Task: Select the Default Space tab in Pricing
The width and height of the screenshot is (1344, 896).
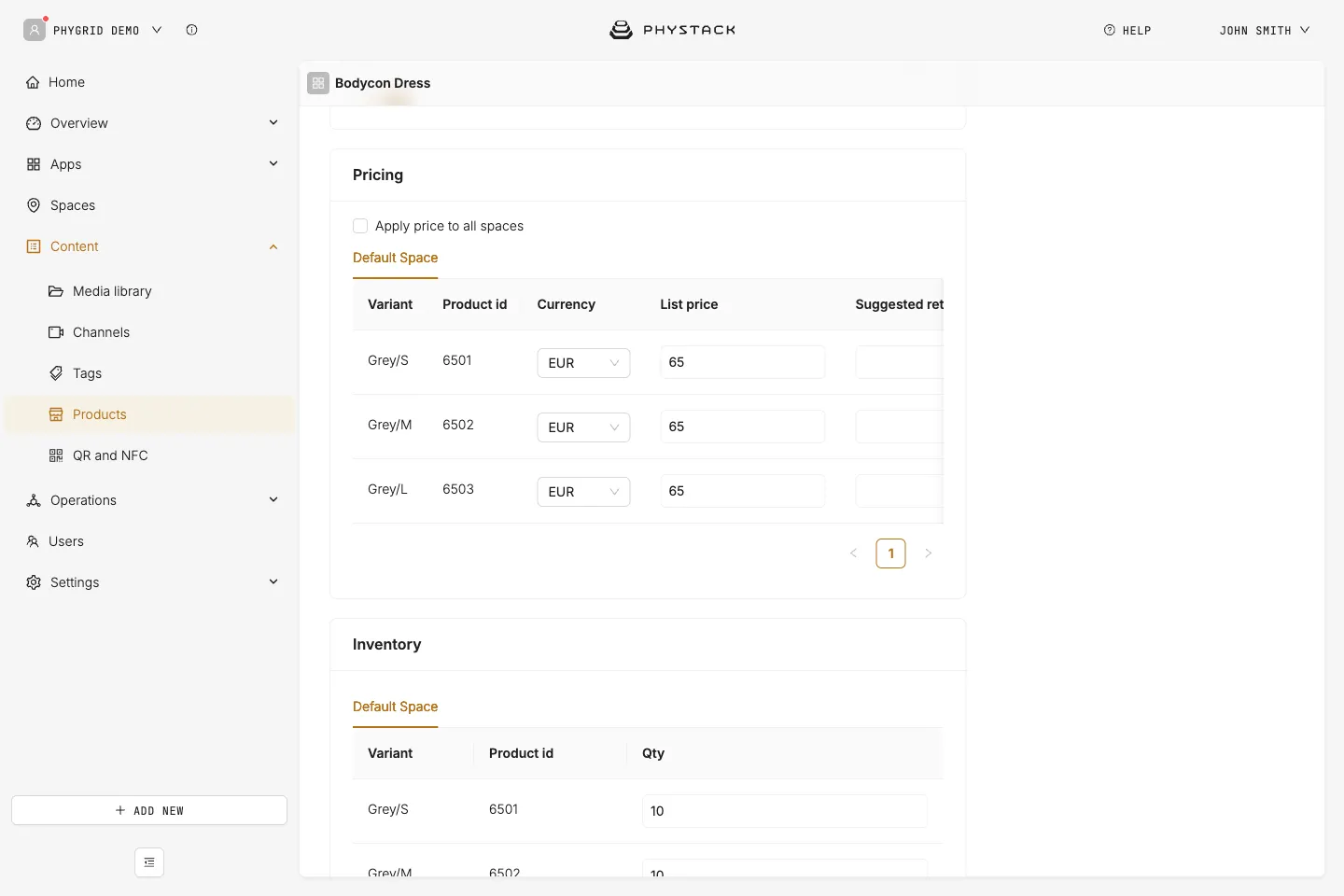Action: [x=395, y=258]
